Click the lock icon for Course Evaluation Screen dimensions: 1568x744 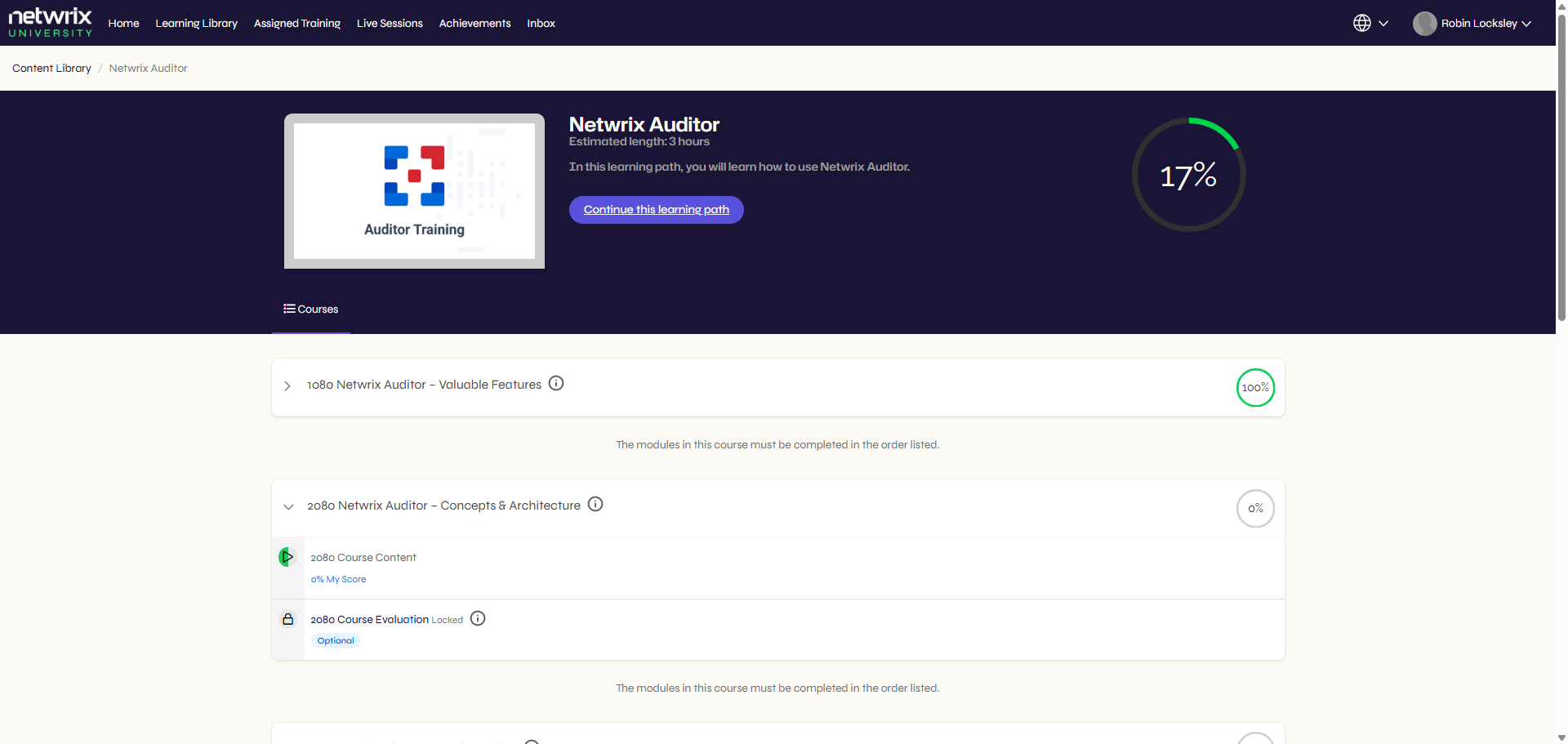pyautogui.click(x=287, y=619)
